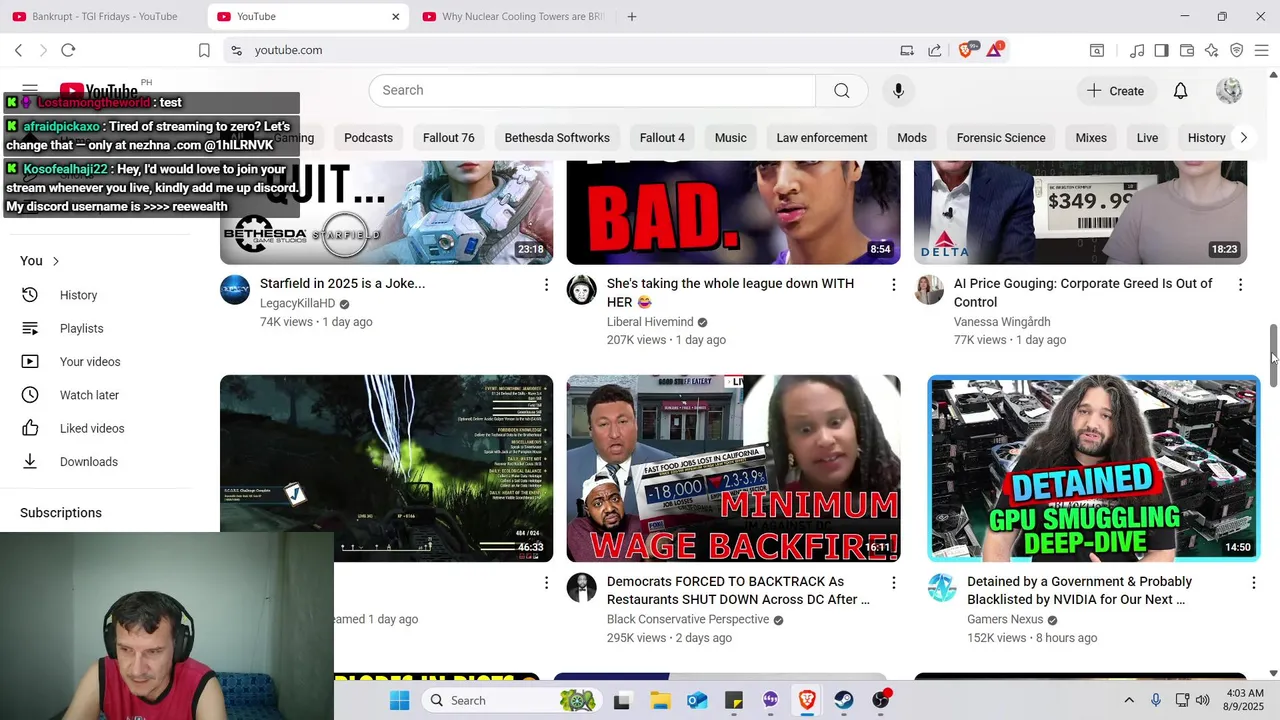Select the Music filter chip
Screen dimensions: 1280x720
tap(730, 138)
